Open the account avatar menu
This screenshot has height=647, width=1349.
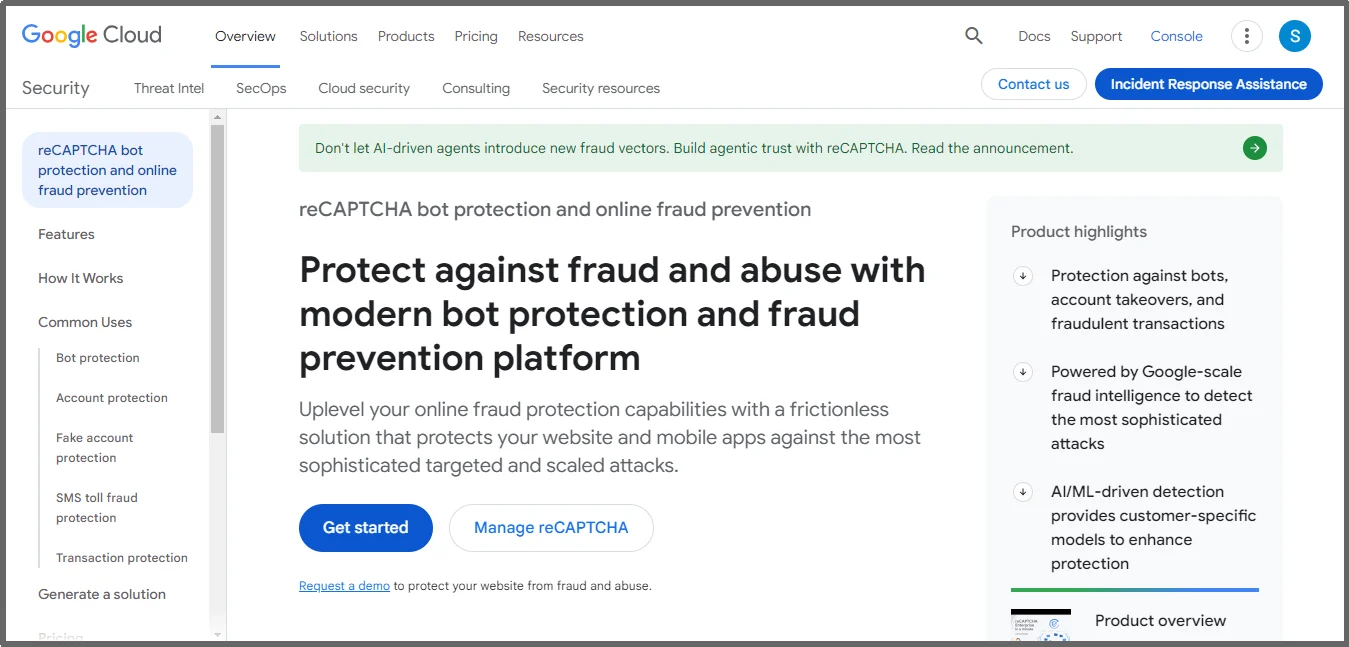(x=1294, y=36)
